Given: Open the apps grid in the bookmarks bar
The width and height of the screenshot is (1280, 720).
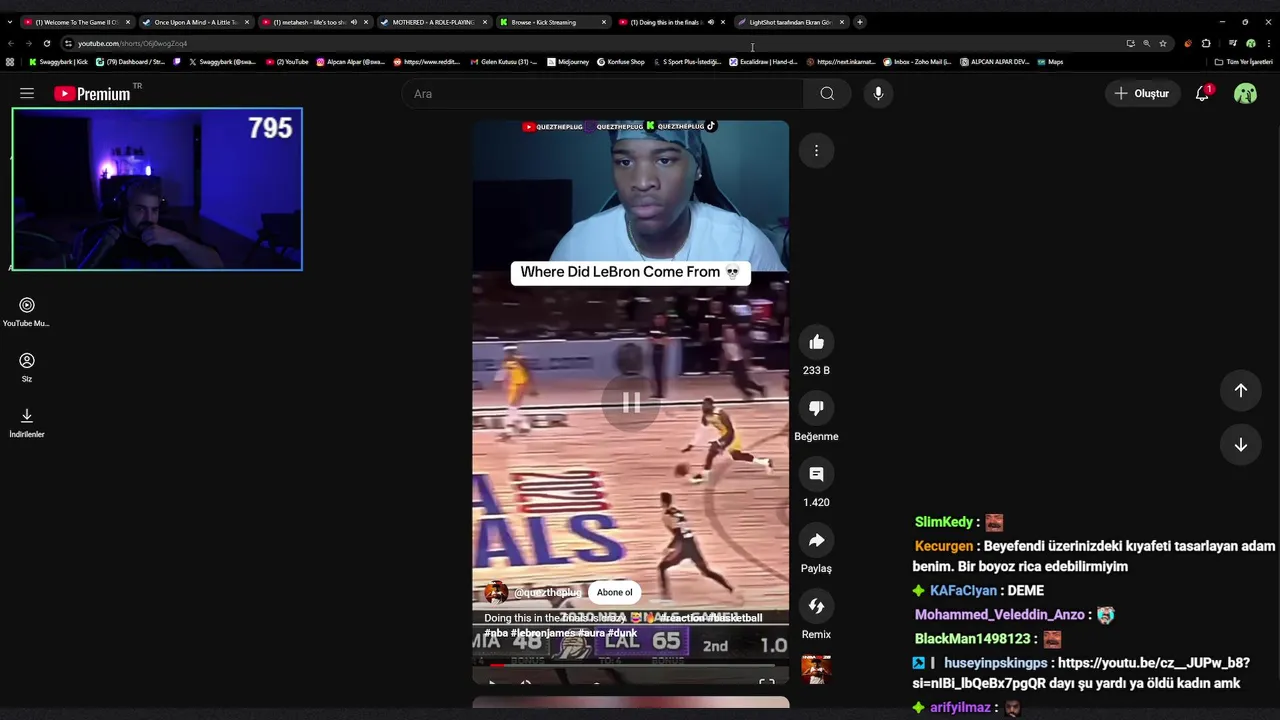Looking at the screenshot, I should point(10,62).
